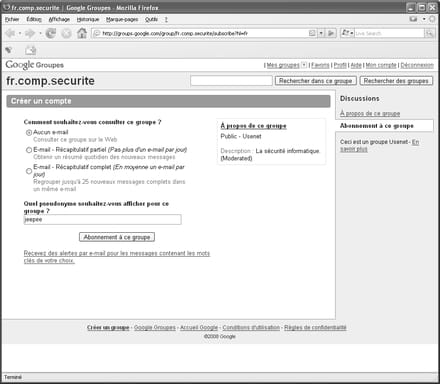Open the back history dropdown arrow
Image resolution: width=440 pixels, height=384 pixels.
[x=20, y=33]
